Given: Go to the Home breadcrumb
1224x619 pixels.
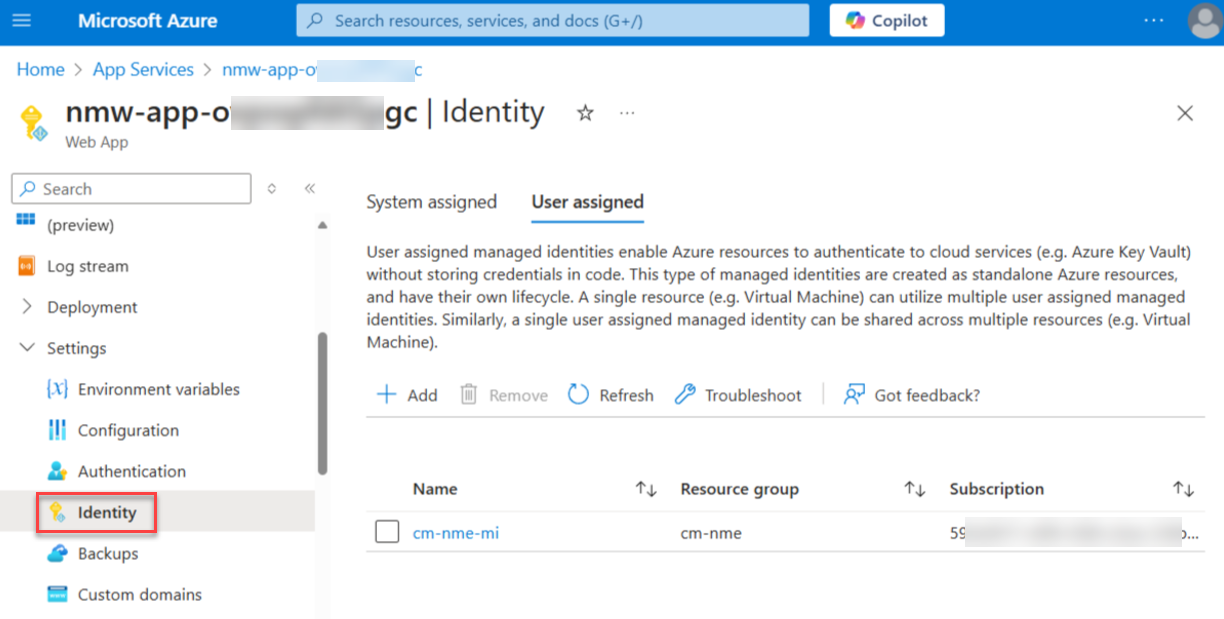Looking at the screenshot, I should 40,69.
